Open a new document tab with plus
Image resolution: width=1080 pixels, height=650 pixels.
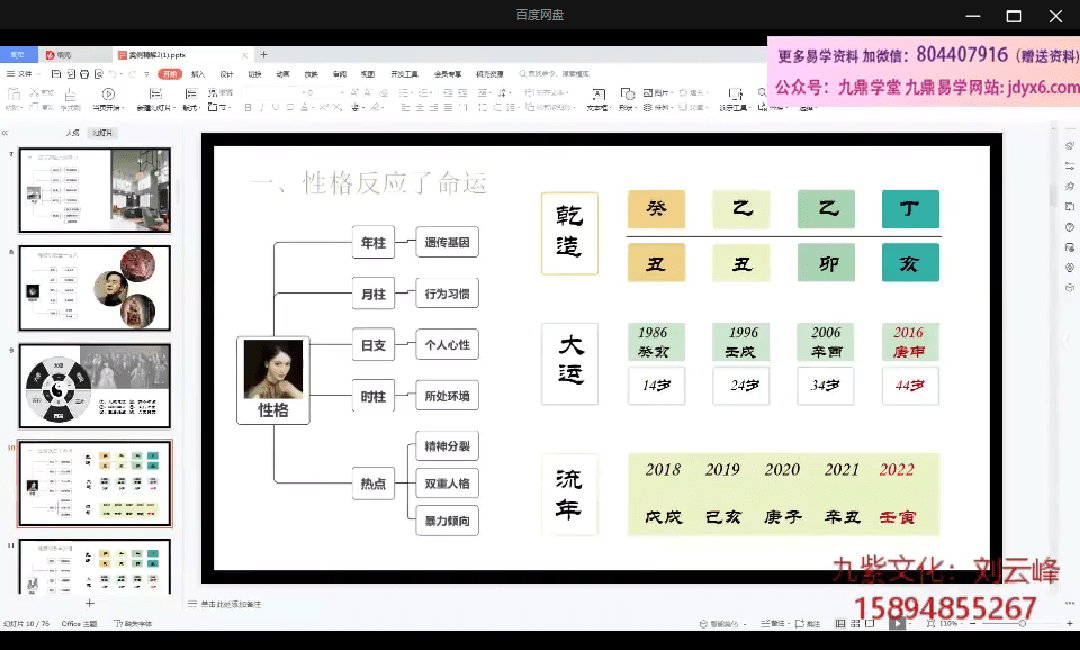(264, 55)
